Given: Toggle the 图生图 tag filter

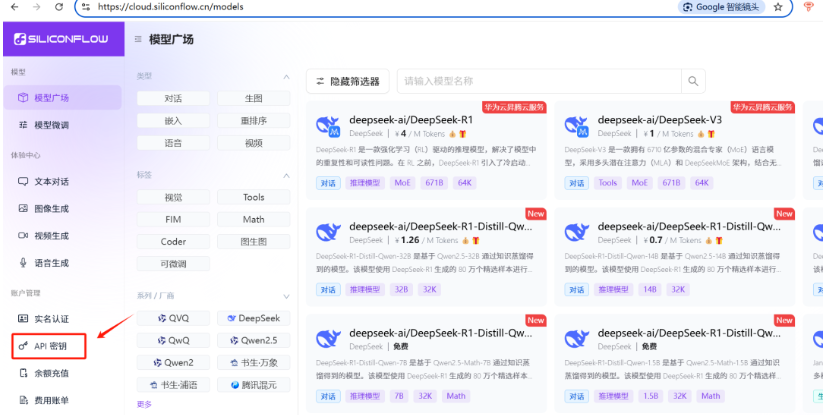Looking at the screenshot, I should coord(253,242).
